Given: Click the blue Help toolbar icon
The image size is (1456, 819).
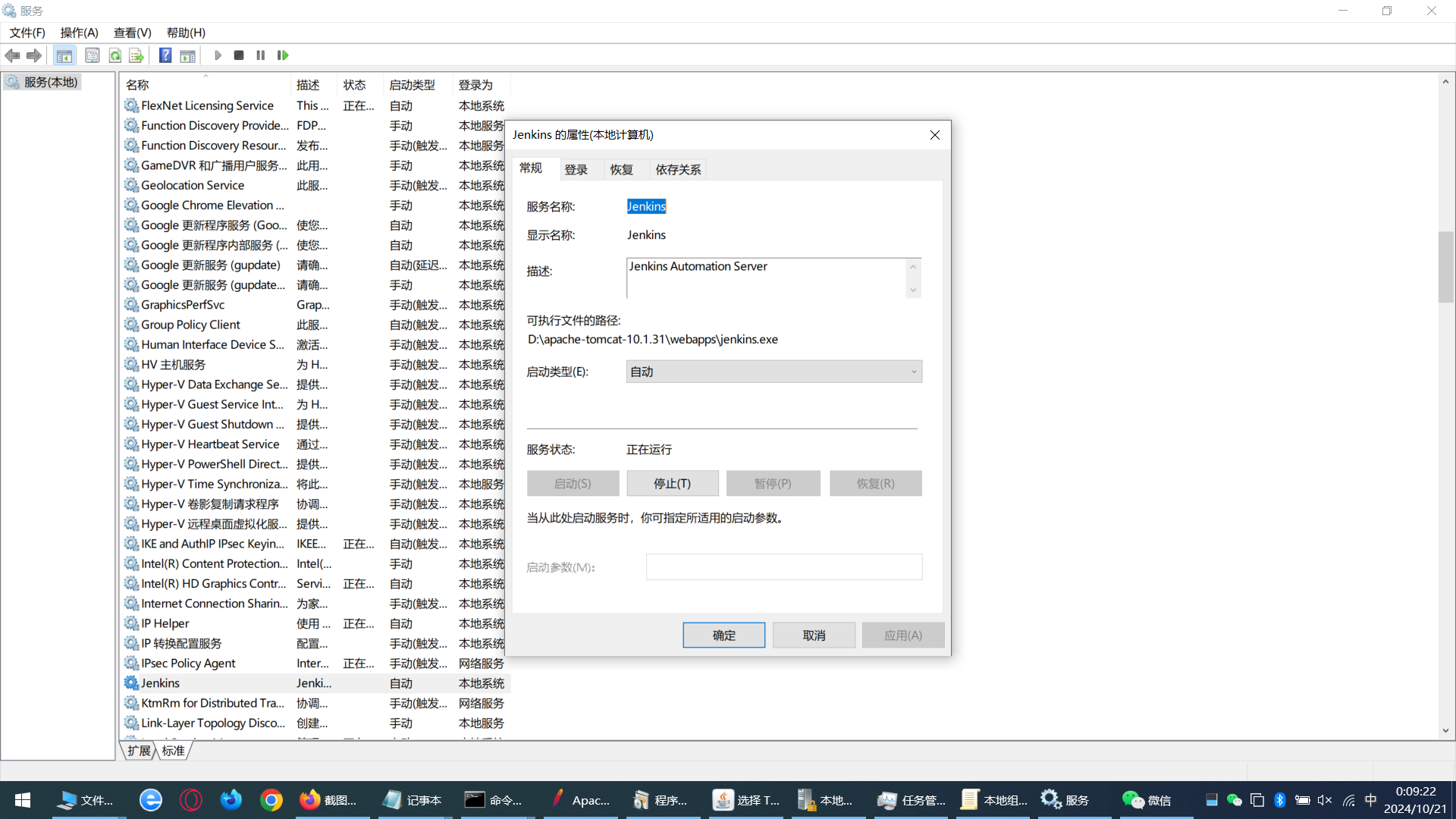Looking at the screenshot, I should (x=165, y=55).
